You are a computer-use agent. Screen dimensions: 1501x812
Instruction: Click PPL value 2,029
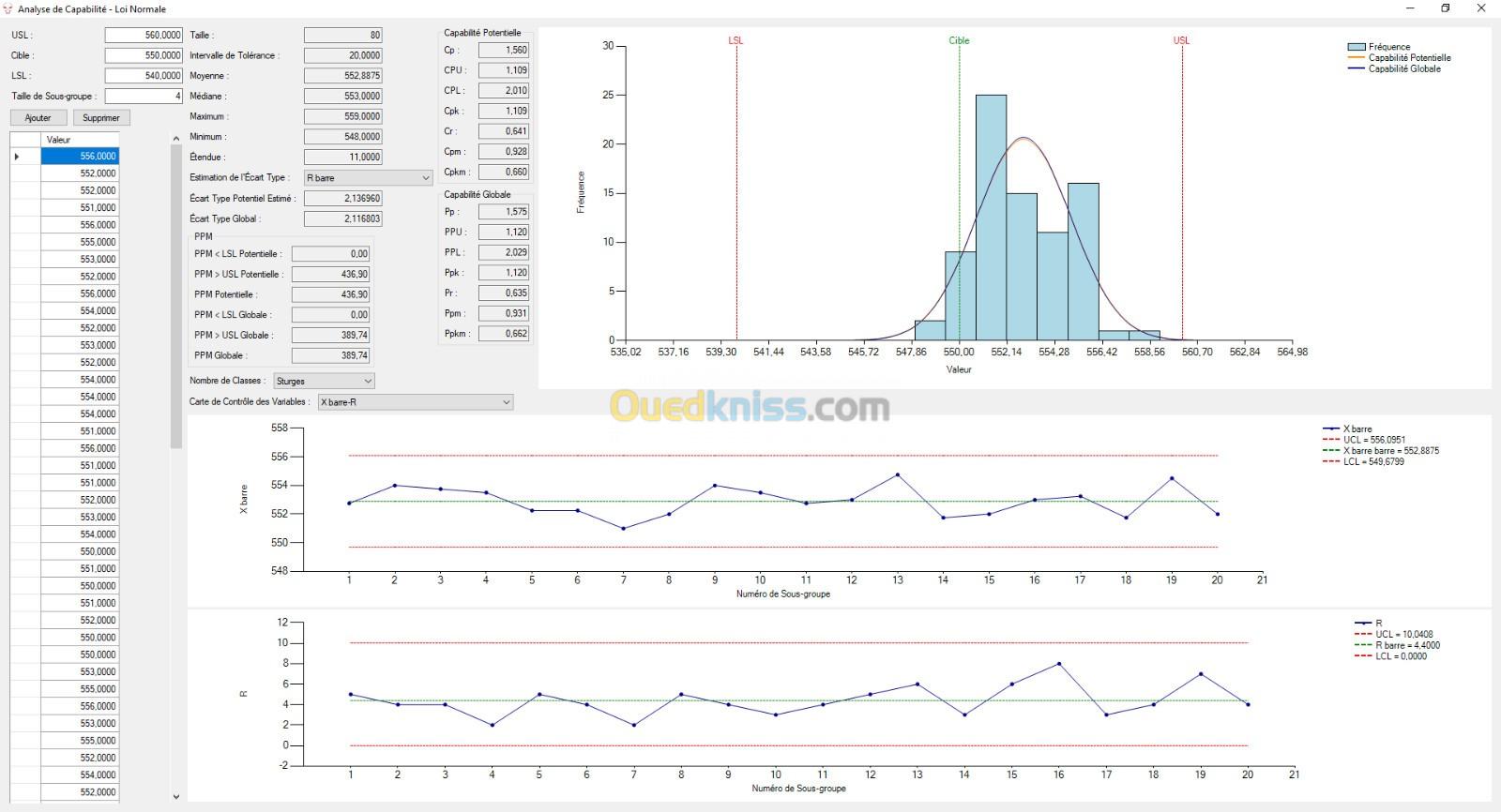[x=504, y=252]
